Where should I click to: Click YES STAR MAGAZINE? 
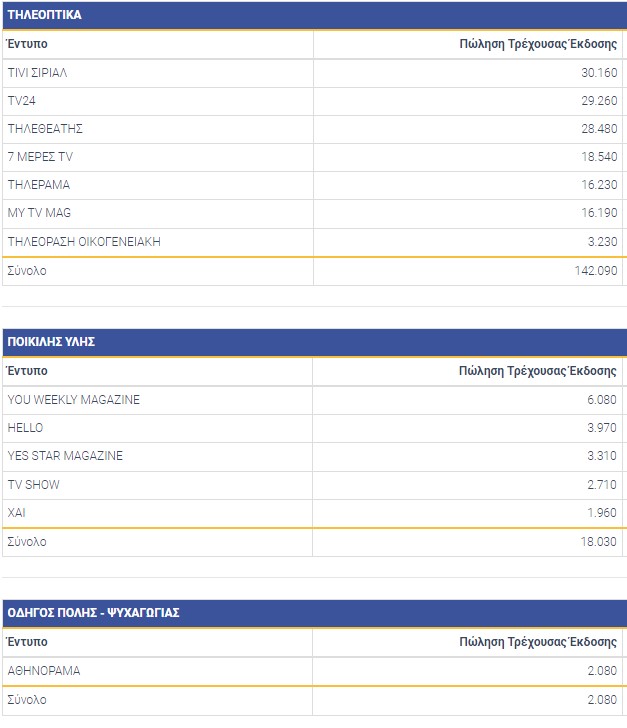click(x=65, y=456)
